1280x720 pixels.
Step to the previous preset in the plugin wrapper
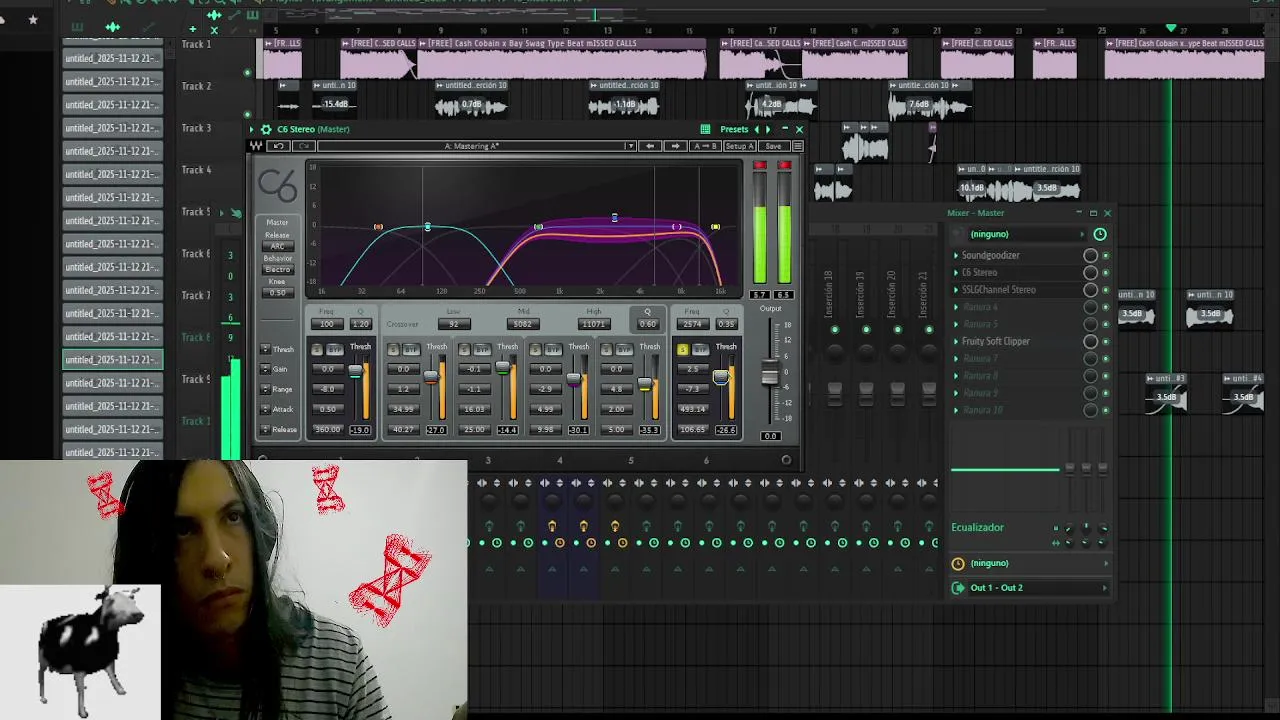pyautogui.click(x=757, y=129)
